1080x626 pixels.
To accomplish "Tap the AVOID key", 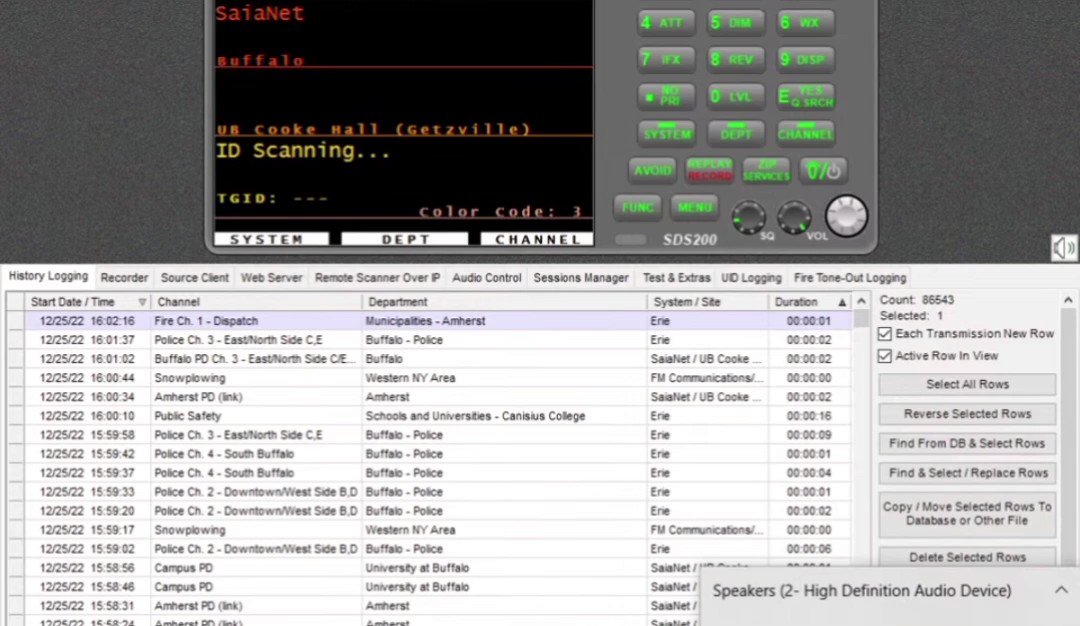I will click(x=652, y=170).
